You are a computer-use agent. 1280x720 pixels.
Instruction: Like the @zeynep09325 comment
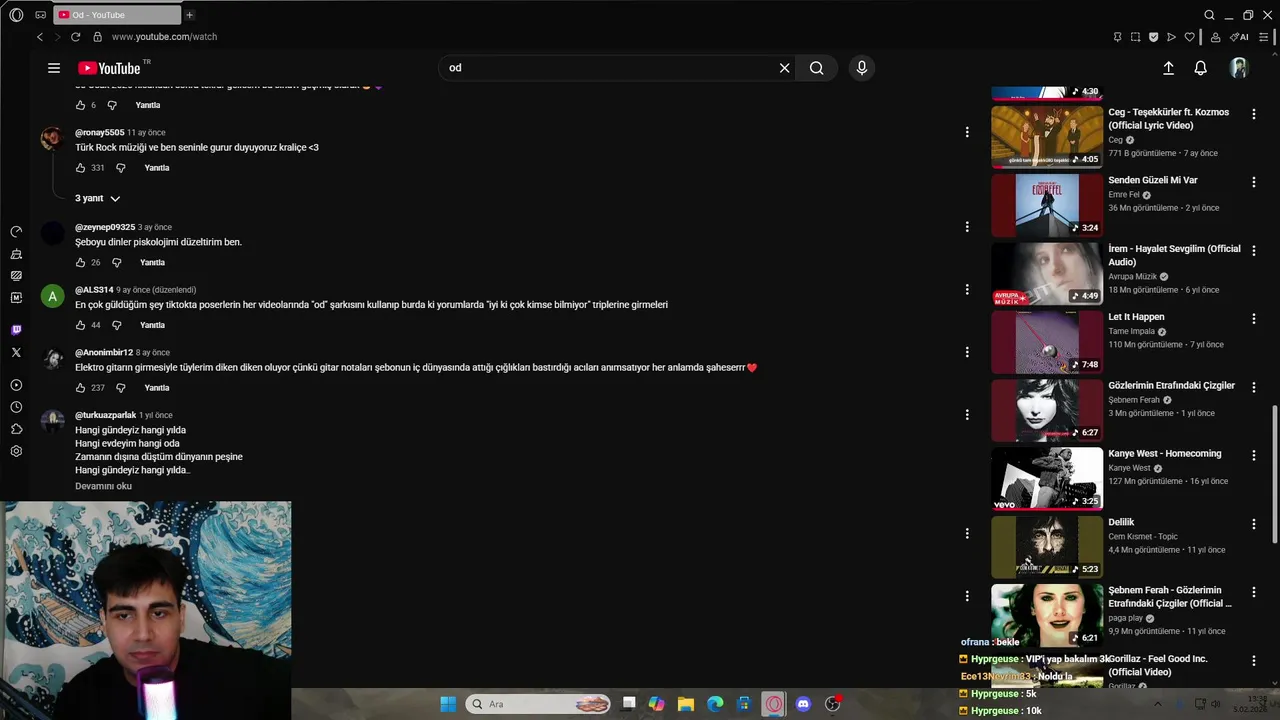coord(81,263)
